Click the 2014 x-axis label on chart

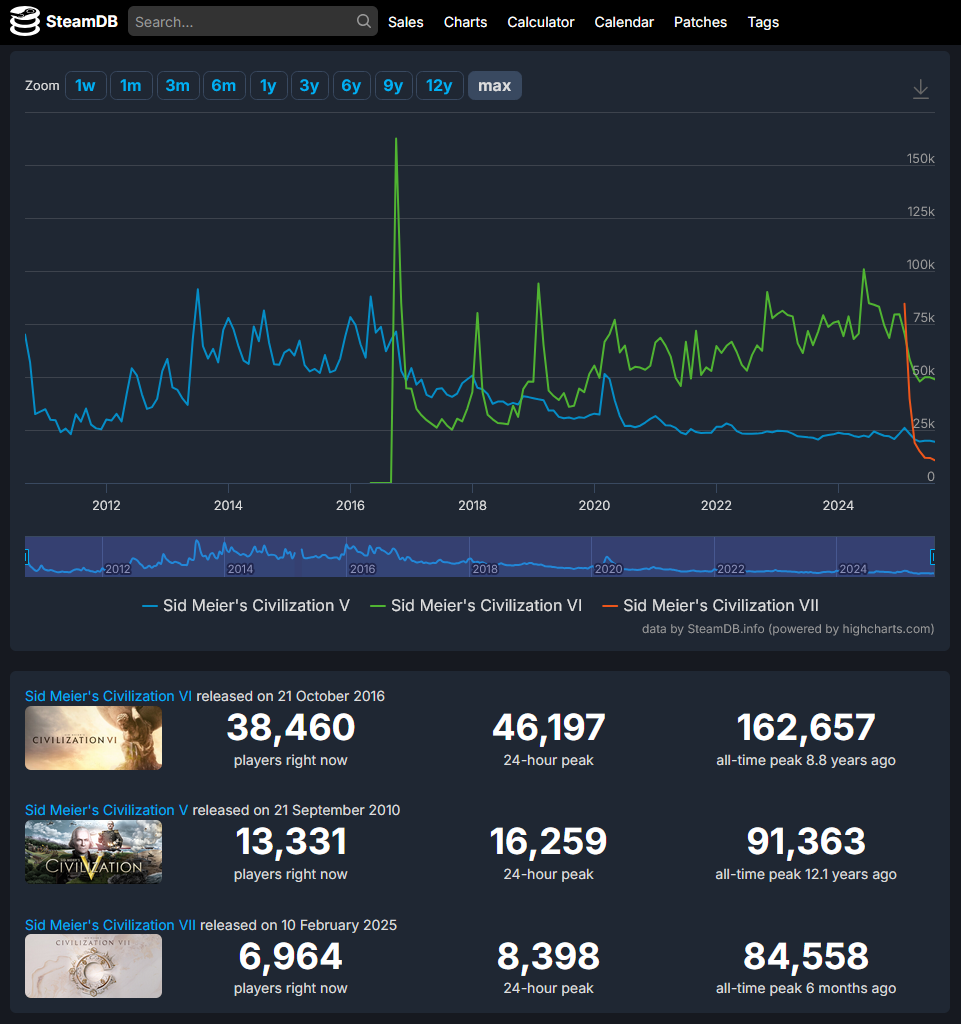click(228, 505)
